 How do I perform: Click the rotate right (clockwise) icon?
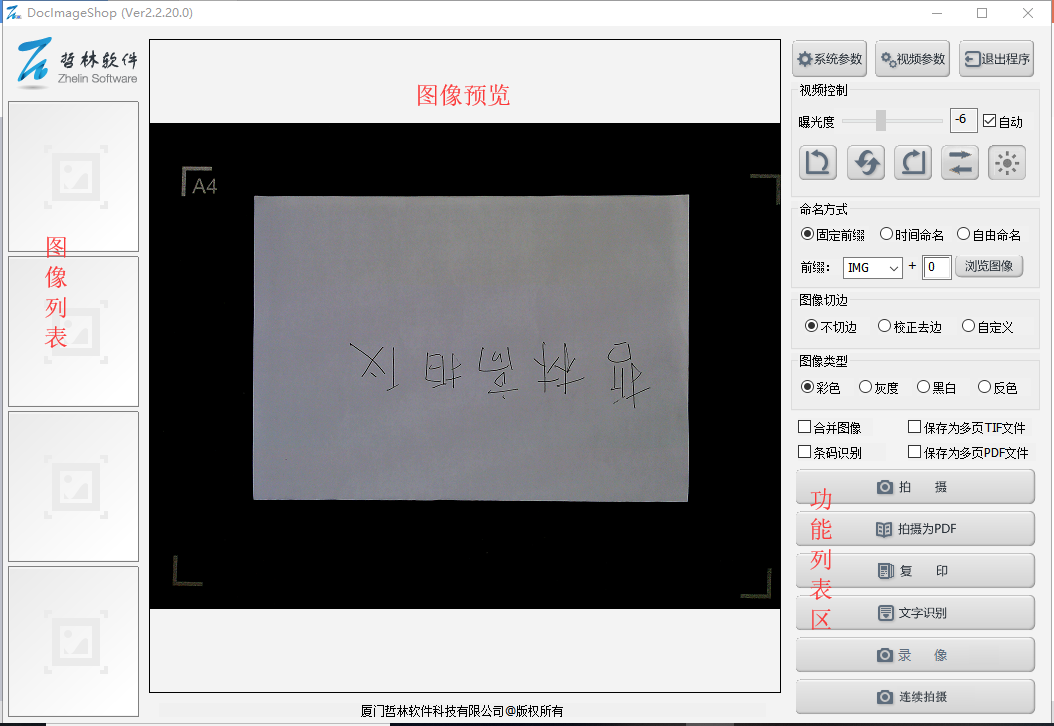[x=913, y=163]
